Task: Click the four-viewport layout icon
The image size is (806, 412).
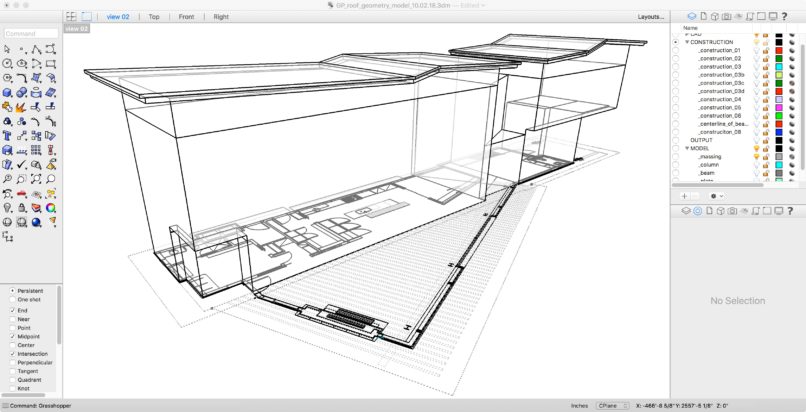Action: (x=70, y=17)
